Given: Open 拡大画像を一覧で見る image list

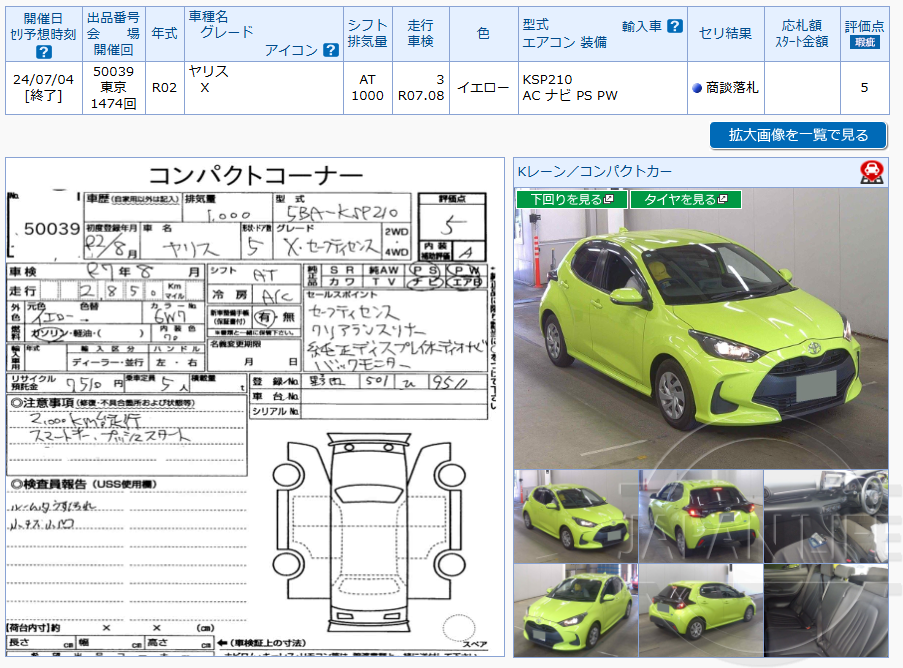Looking at the screenshot, I should click(x=797, y=135).
